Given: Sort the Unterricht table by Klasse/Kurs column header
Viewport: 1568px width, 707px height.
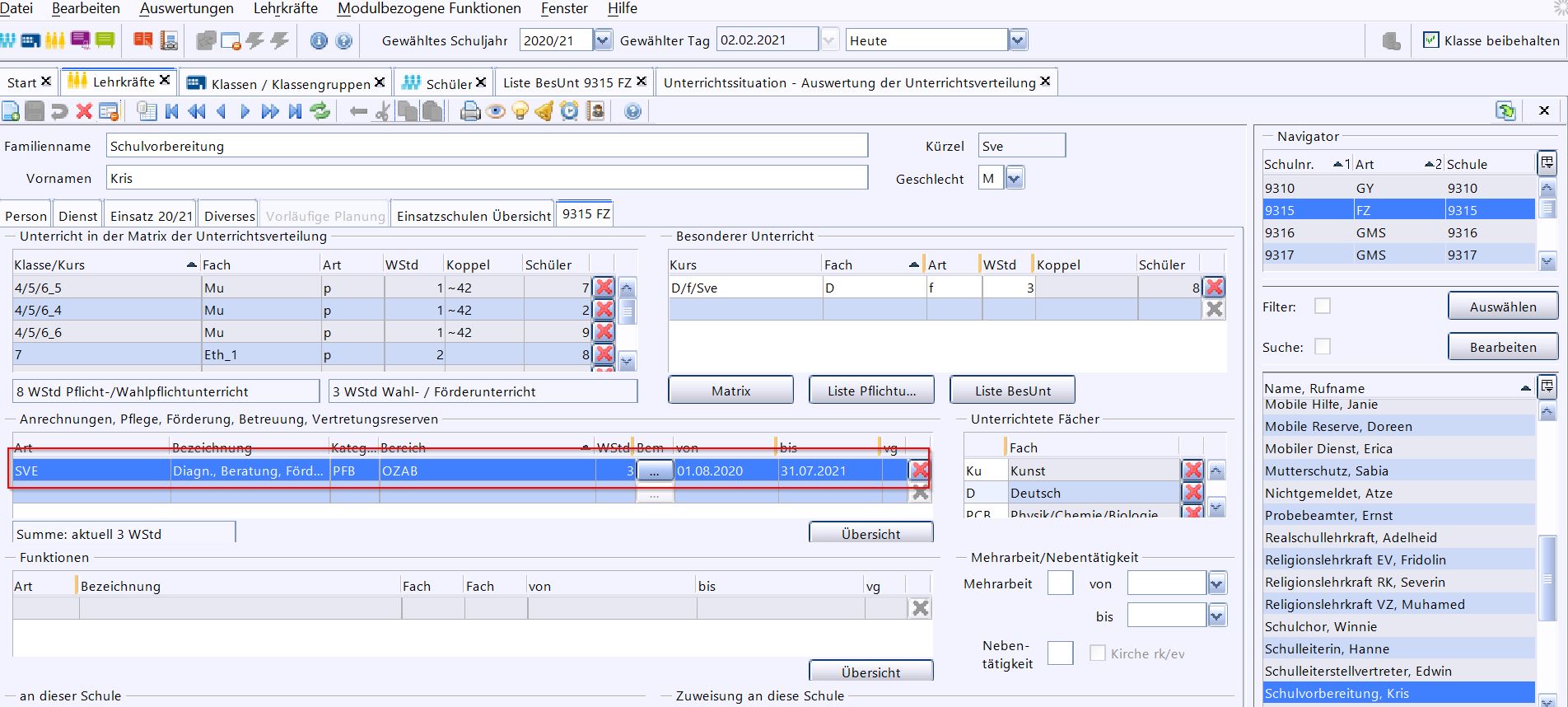Looking at the screenshot, I should tap(105, 265).
